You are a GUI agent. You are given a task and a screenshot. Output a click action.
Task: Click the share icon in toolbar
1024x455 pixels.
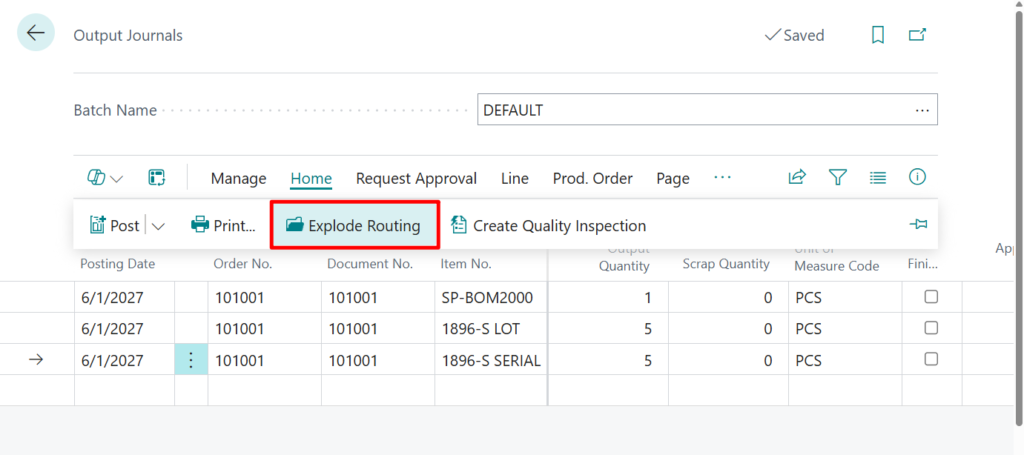(x=797, y=178)
